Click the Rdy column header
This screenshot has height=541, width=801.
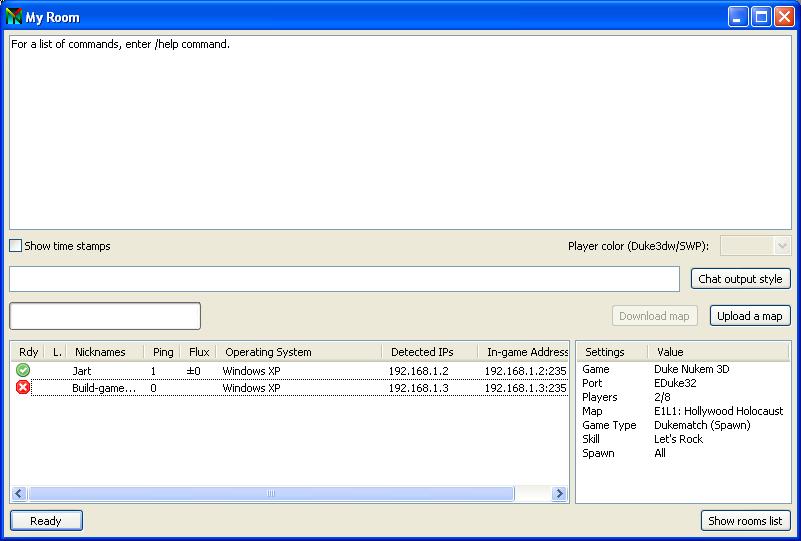click(x=28, y=352)
